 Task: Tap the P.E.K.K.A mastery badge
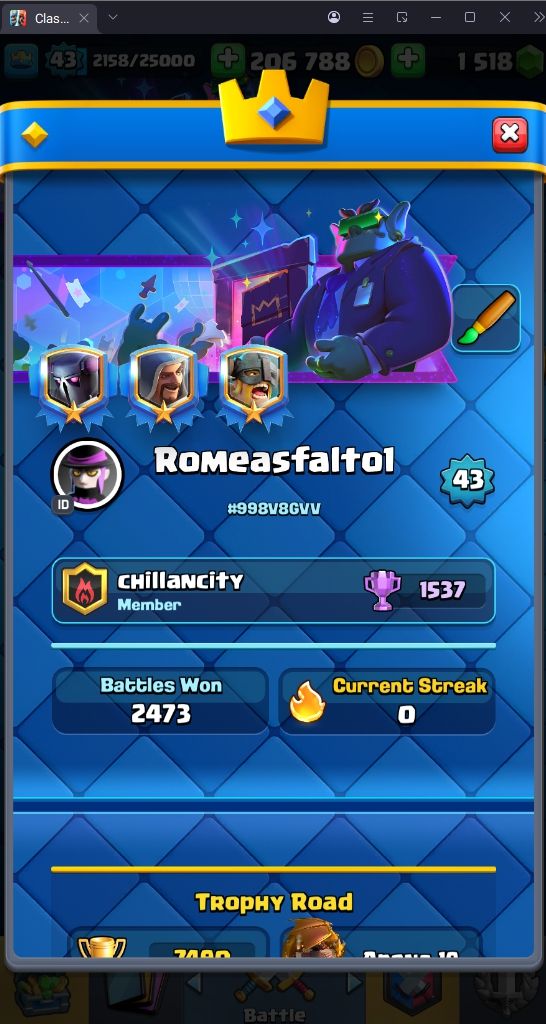(x=73, y=386)
